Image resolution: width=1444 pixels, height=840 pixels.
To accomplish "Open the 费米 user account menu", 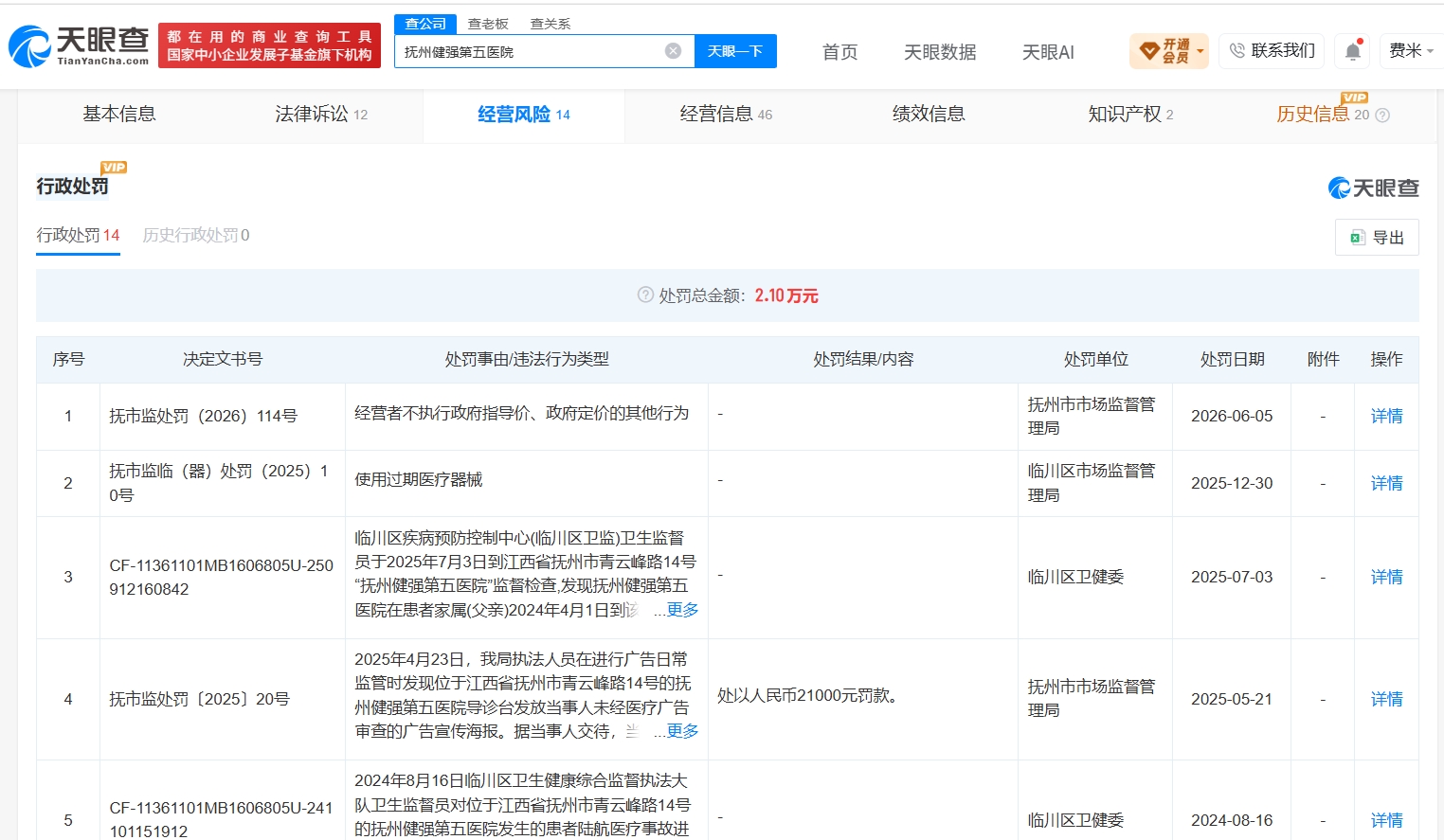I will [1411, 51].
